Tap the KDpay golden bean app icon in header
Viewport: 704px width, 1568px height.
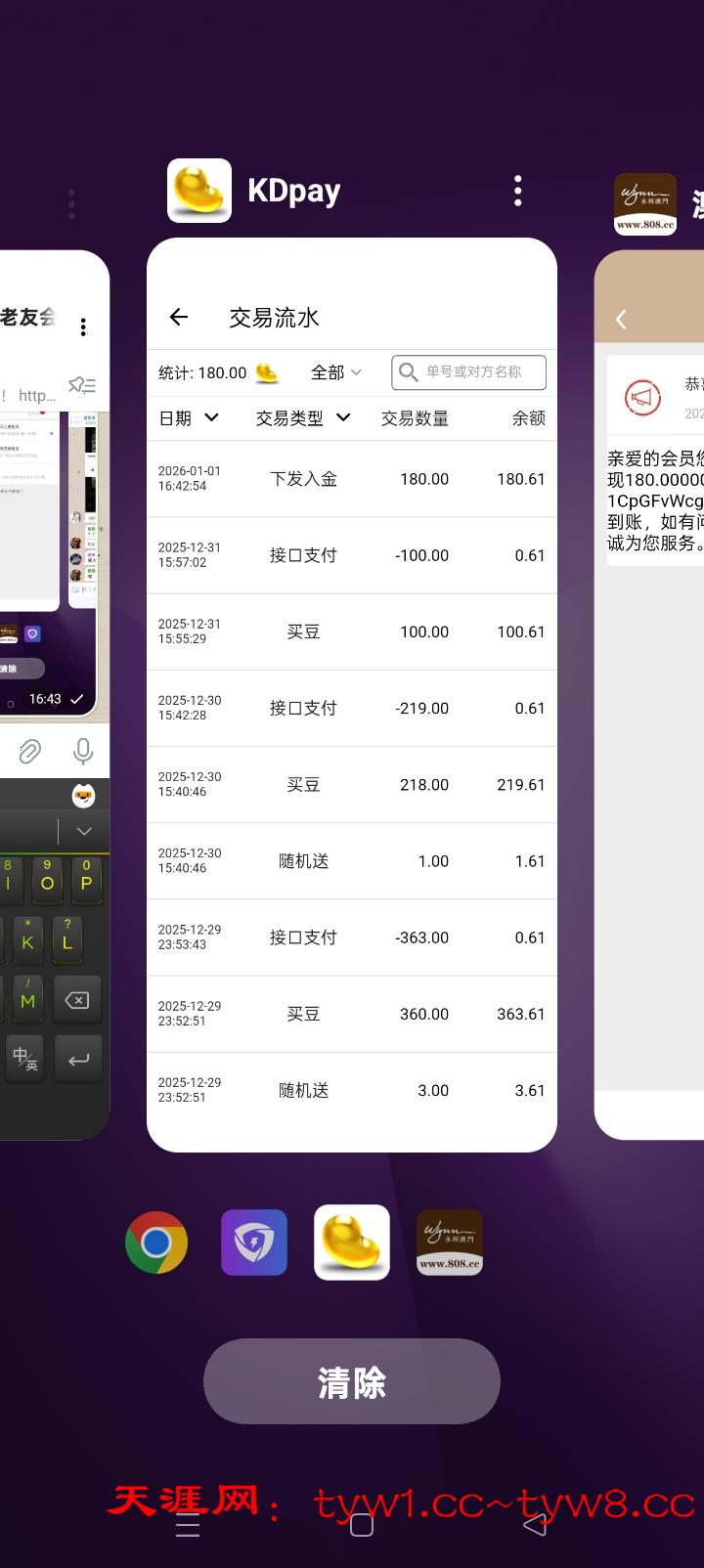(199, 191)
